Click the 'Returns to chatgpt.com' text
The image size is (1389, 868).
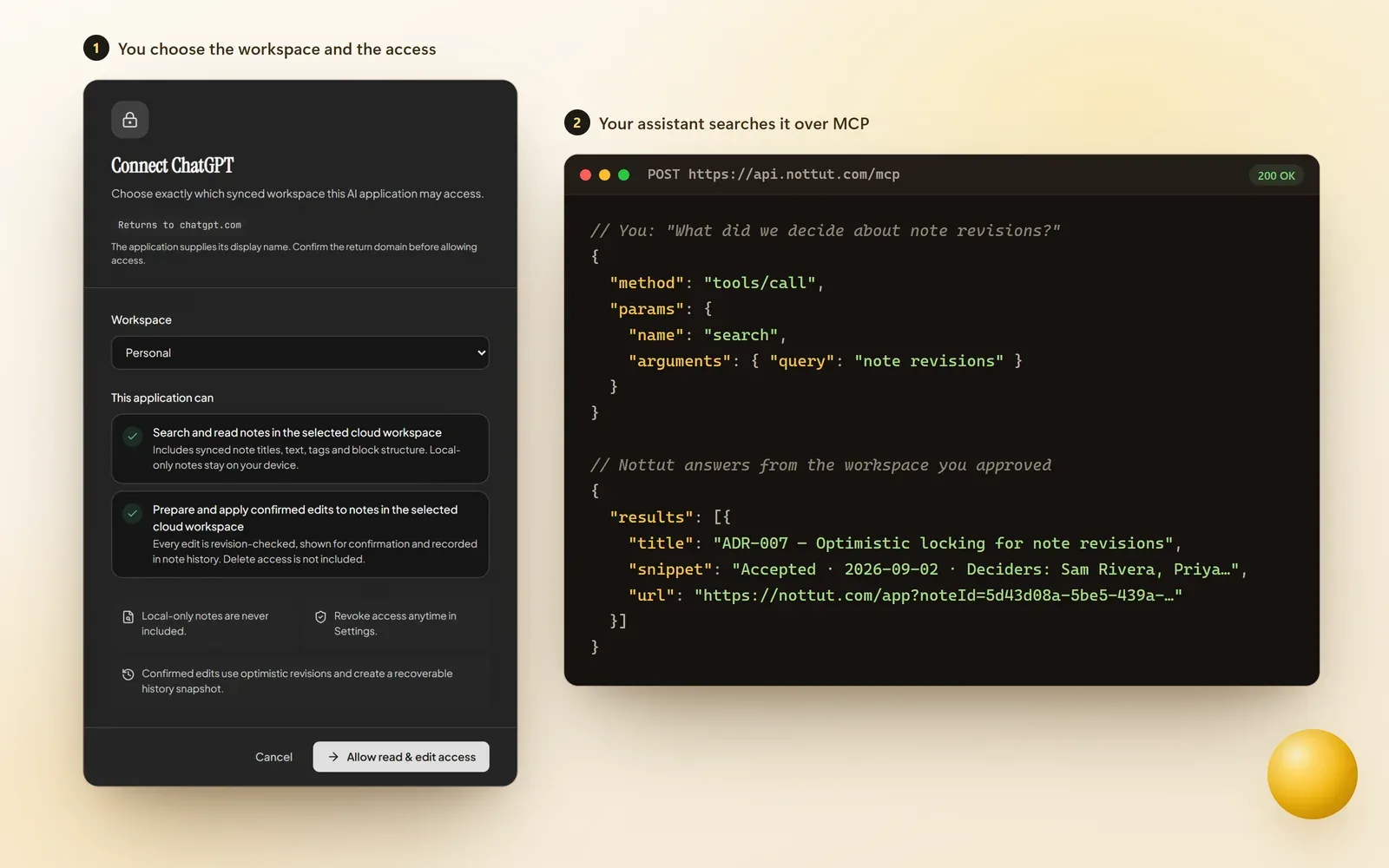(x=180, y=225)
